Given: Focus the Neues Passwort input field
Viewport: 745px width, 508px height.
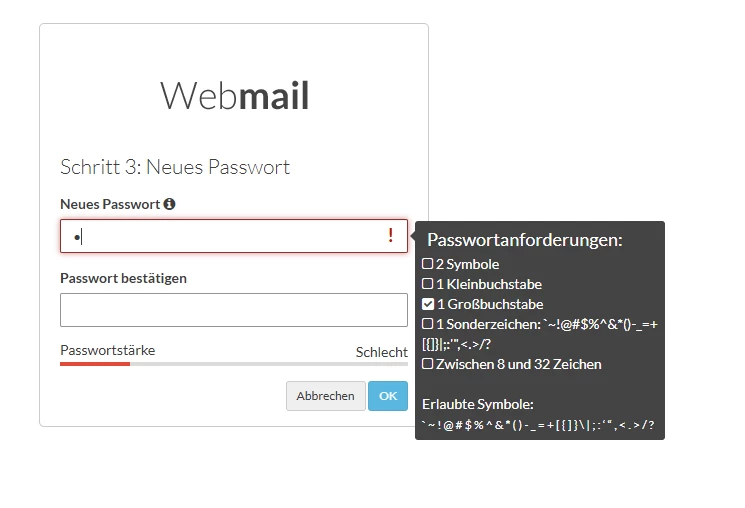Looking at the screenshot, I should 220,237.
